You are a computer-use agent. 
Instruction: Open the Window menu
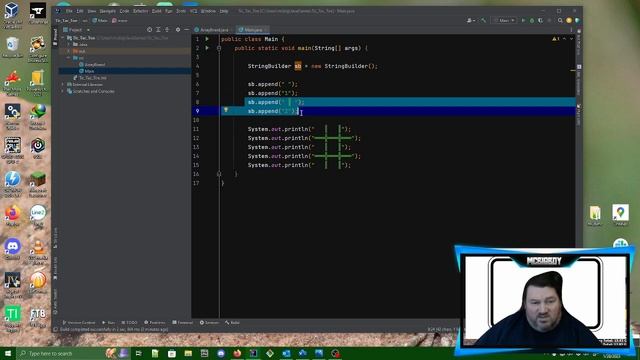pos(208,11)
